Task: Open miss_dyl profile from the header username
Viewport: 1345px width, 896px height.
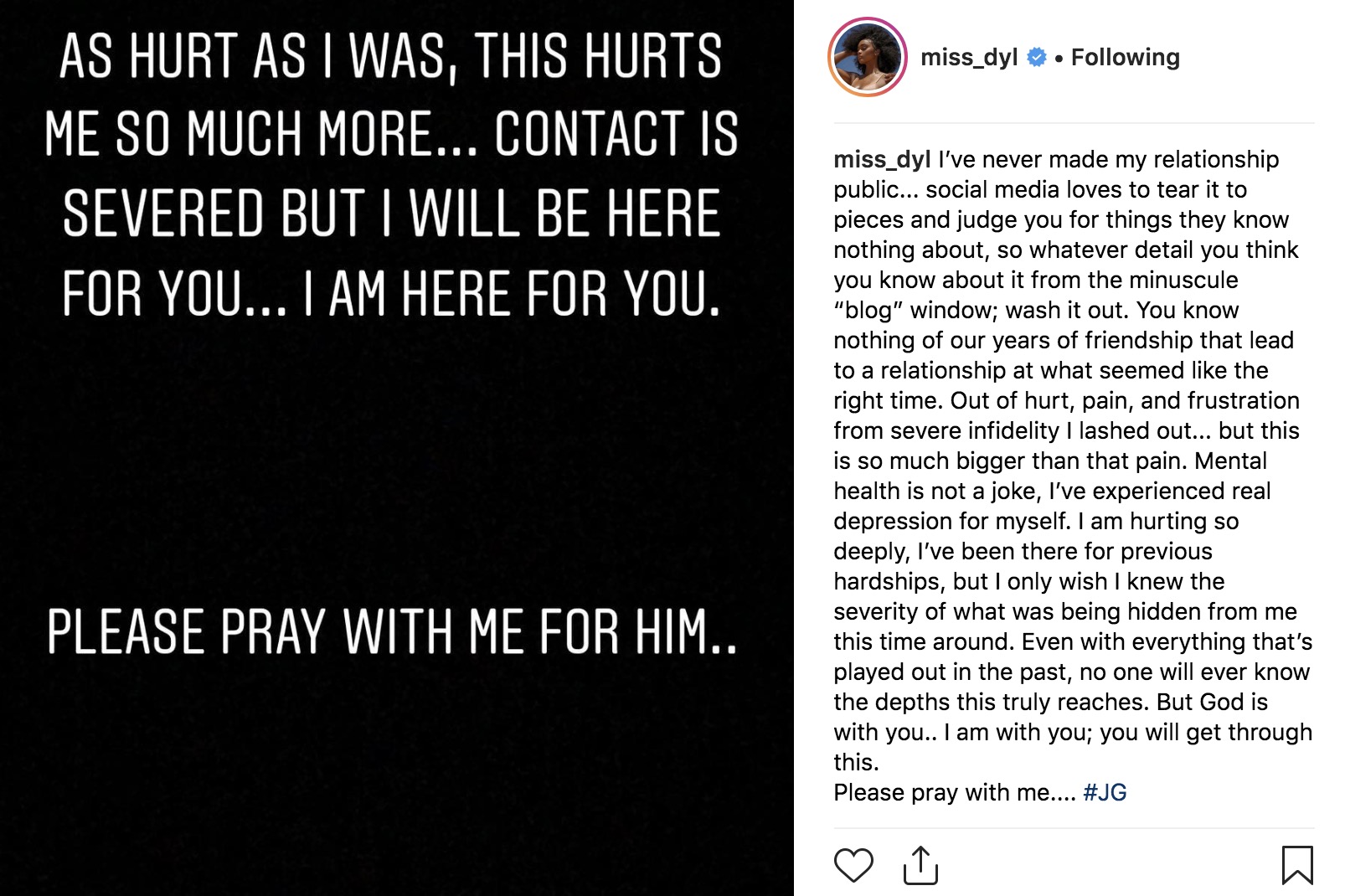Action: point(968,57)
